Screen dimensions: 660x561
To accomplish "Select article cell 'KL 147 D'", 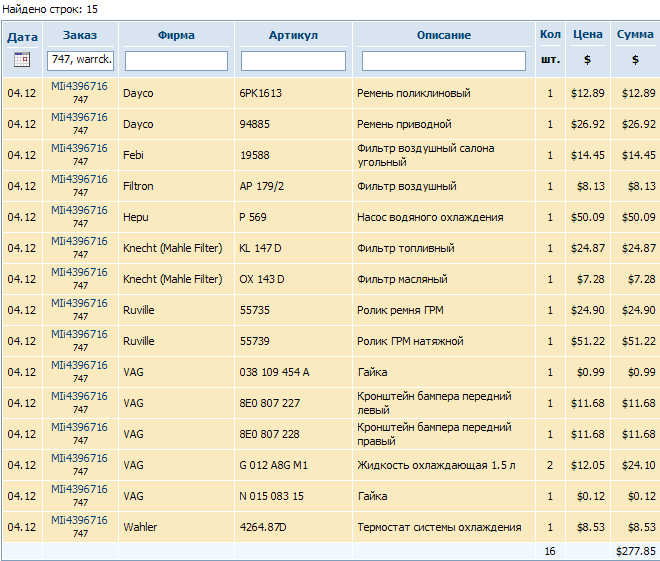I will (260, 248).
